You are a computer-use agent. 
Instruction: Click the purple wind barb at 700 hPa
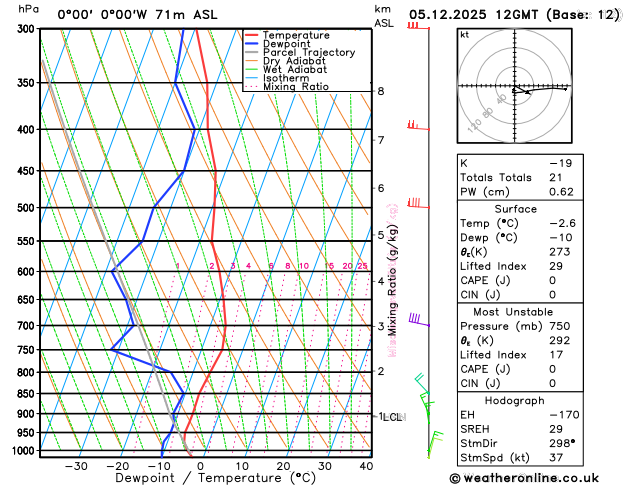tap(419, 320)
